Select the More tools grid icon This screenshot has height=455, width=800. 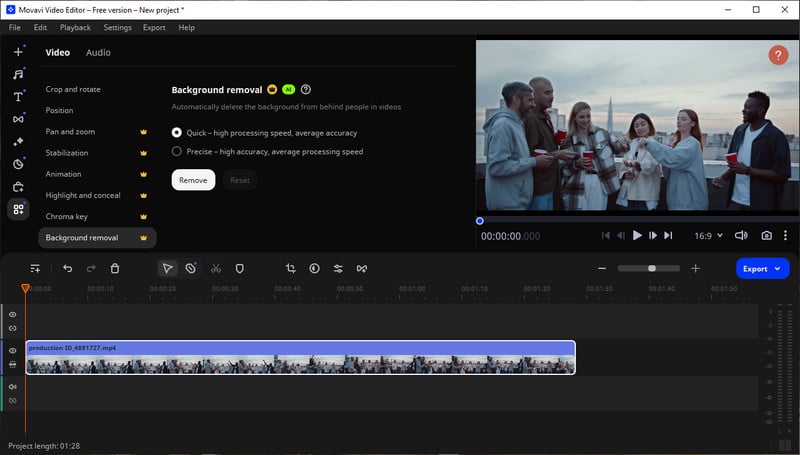(x=18, y=209)
